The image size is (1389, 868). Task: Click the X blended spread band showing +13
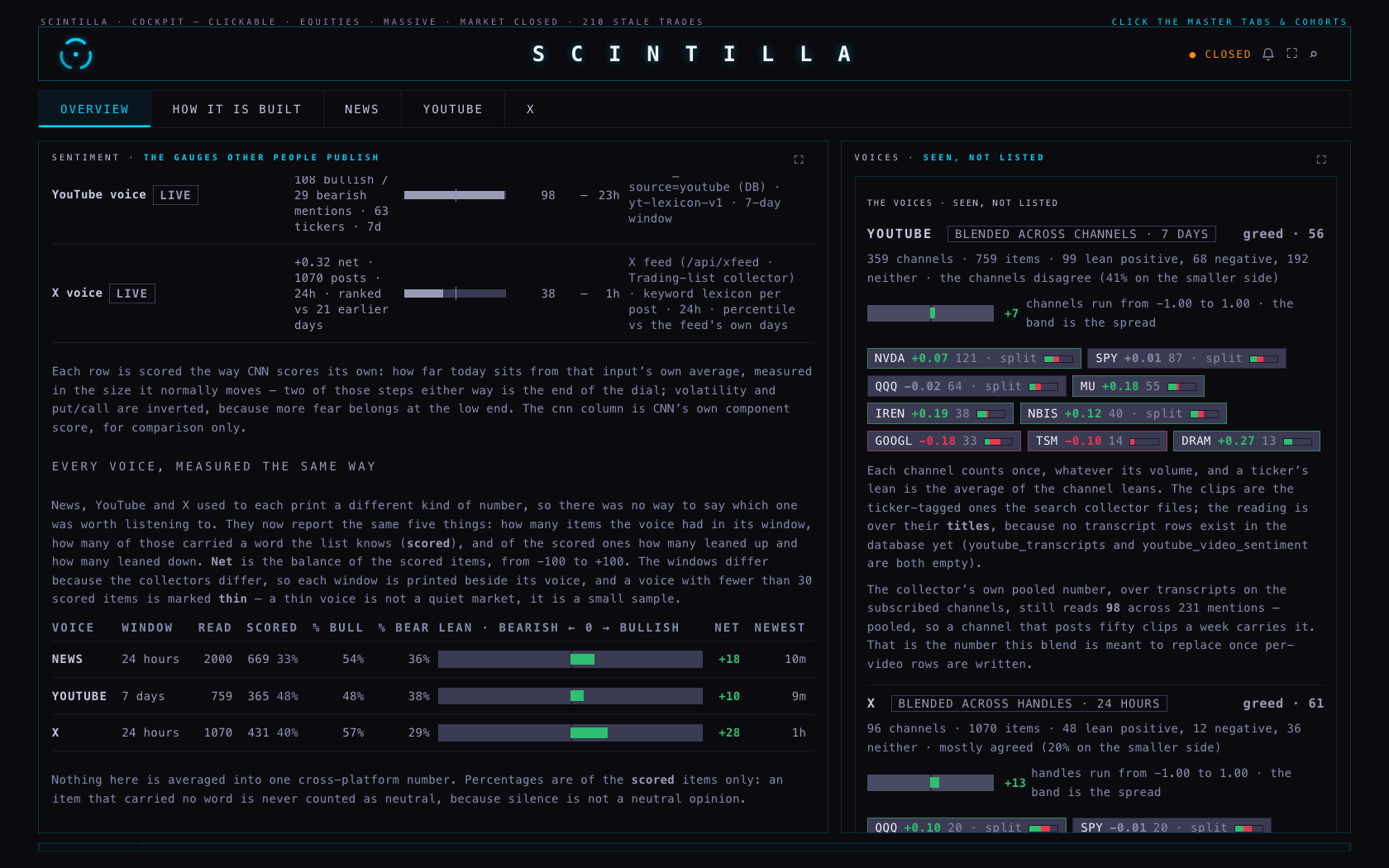(x=930, y=783)
